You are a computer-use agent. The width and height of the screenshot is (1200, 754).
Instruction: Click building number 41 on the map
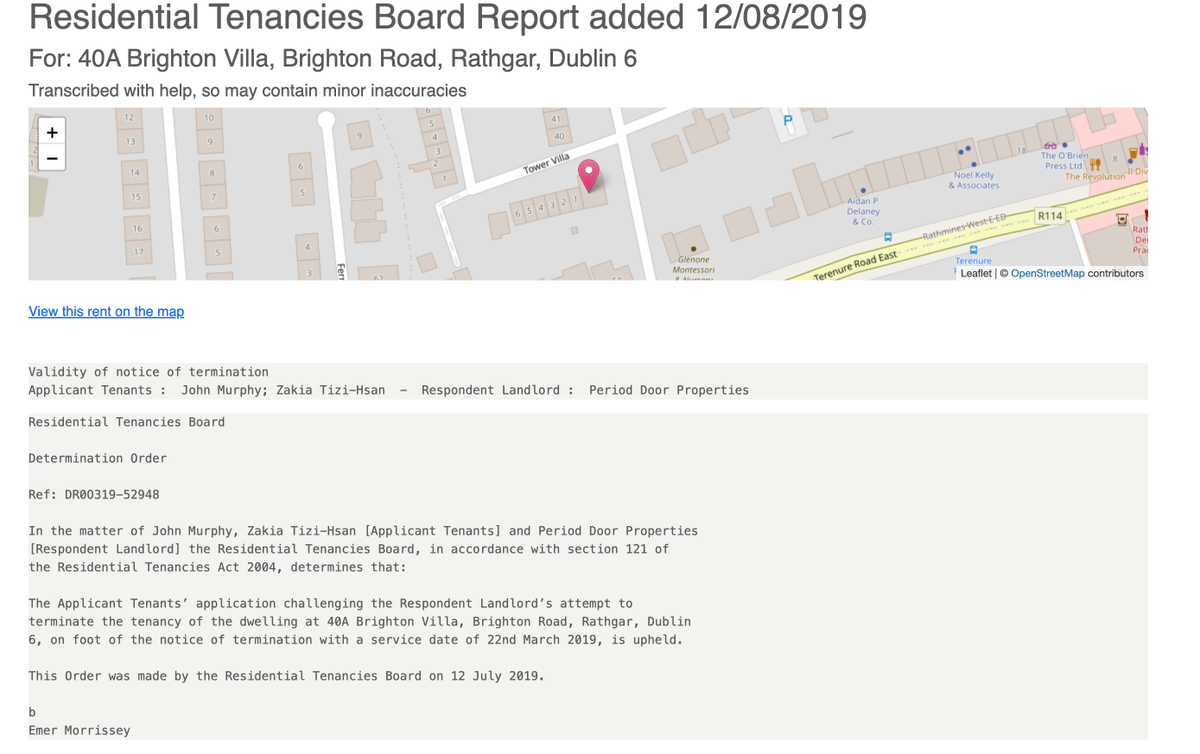coord(558,119)
